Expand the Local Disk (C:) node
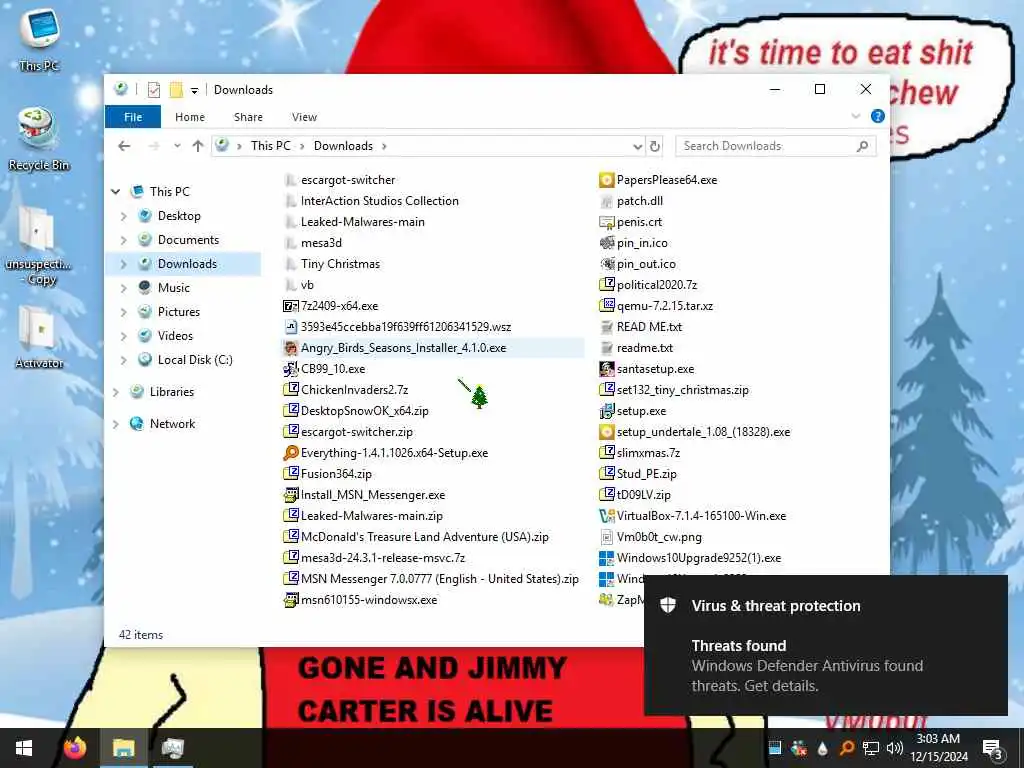This screenshot has width=1024, height=768. tap(123, 360)
